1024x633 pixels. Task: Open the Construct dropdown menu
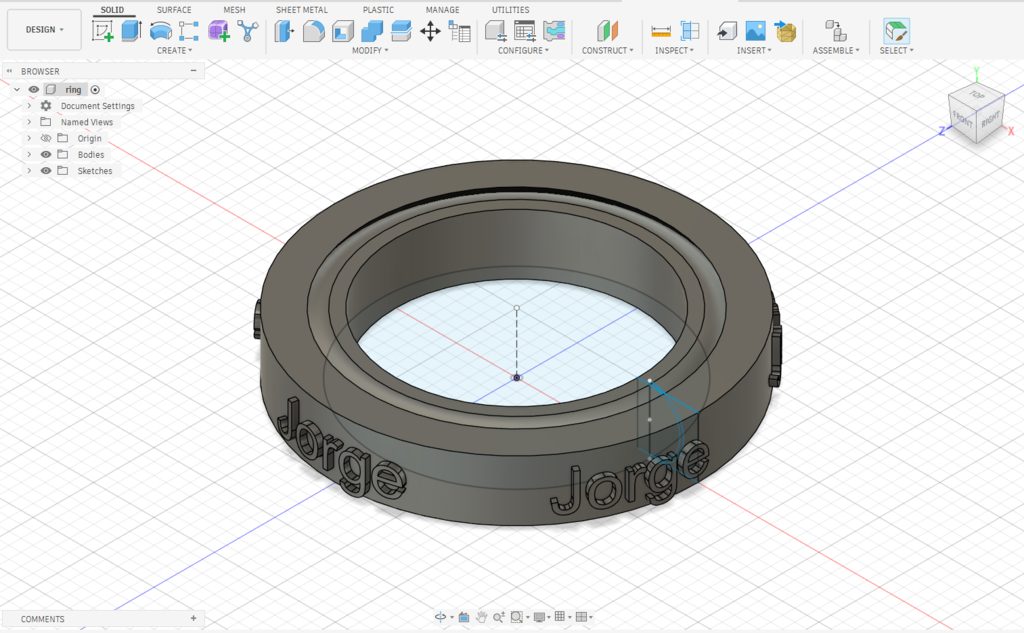[607, 50]
